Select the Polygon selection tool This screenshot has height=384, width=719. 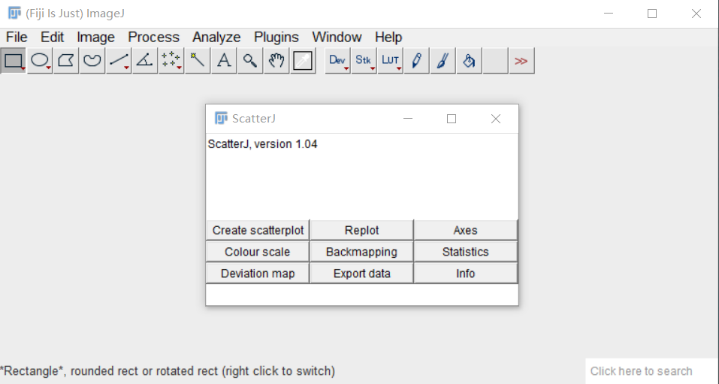click(x=66, y=61)
